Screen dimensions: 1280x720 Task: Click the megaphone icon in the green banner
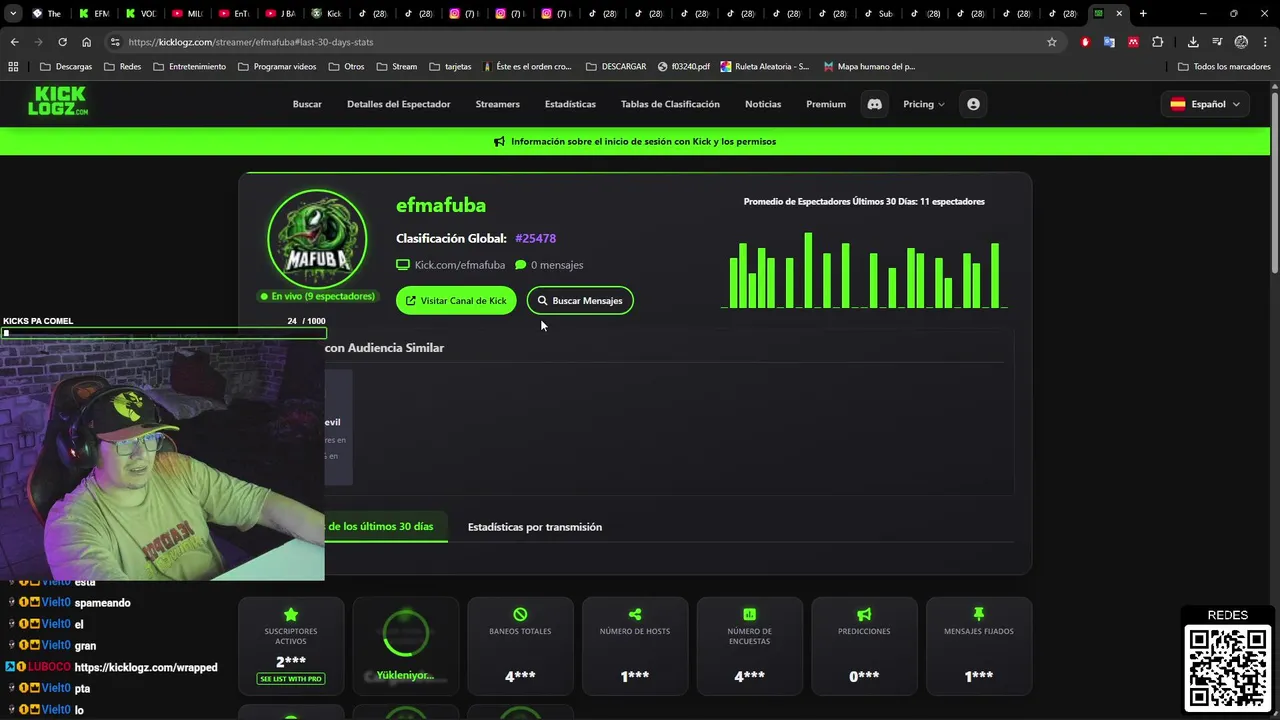[x=499, y=142]
